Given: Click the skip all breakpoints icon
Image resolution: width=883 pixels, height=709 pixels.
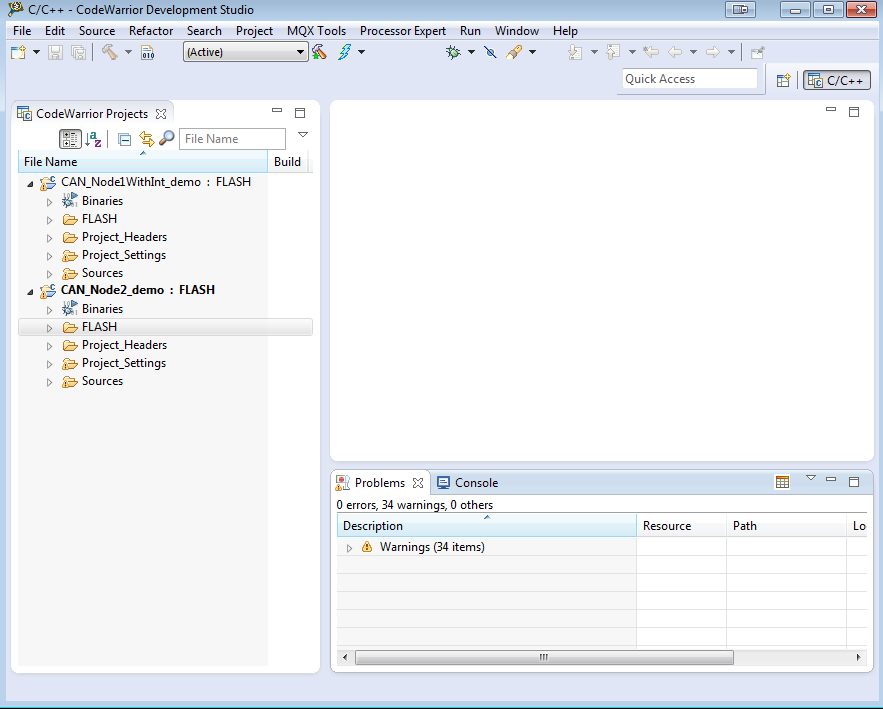Looking at the screenshot, I should pyautogui.click(x=490, y=52).
